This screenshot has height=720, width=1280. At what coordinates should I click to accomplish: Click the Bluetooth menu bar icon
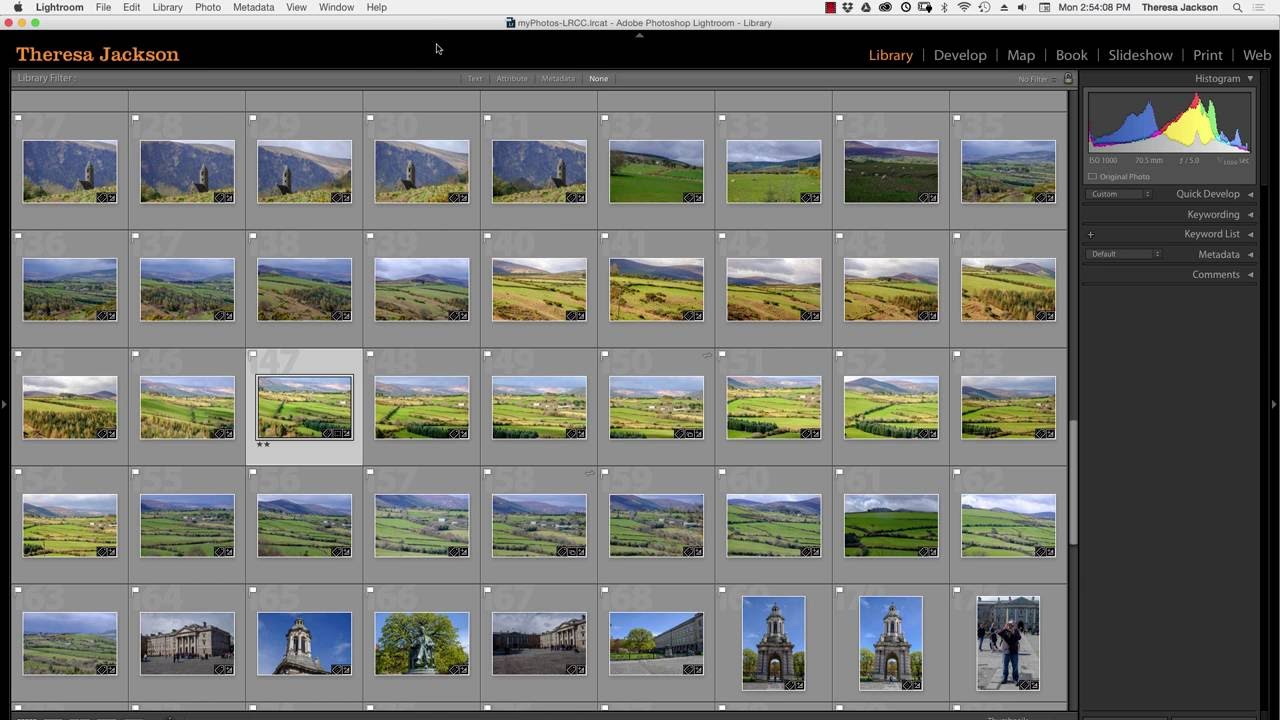(944, 7)
